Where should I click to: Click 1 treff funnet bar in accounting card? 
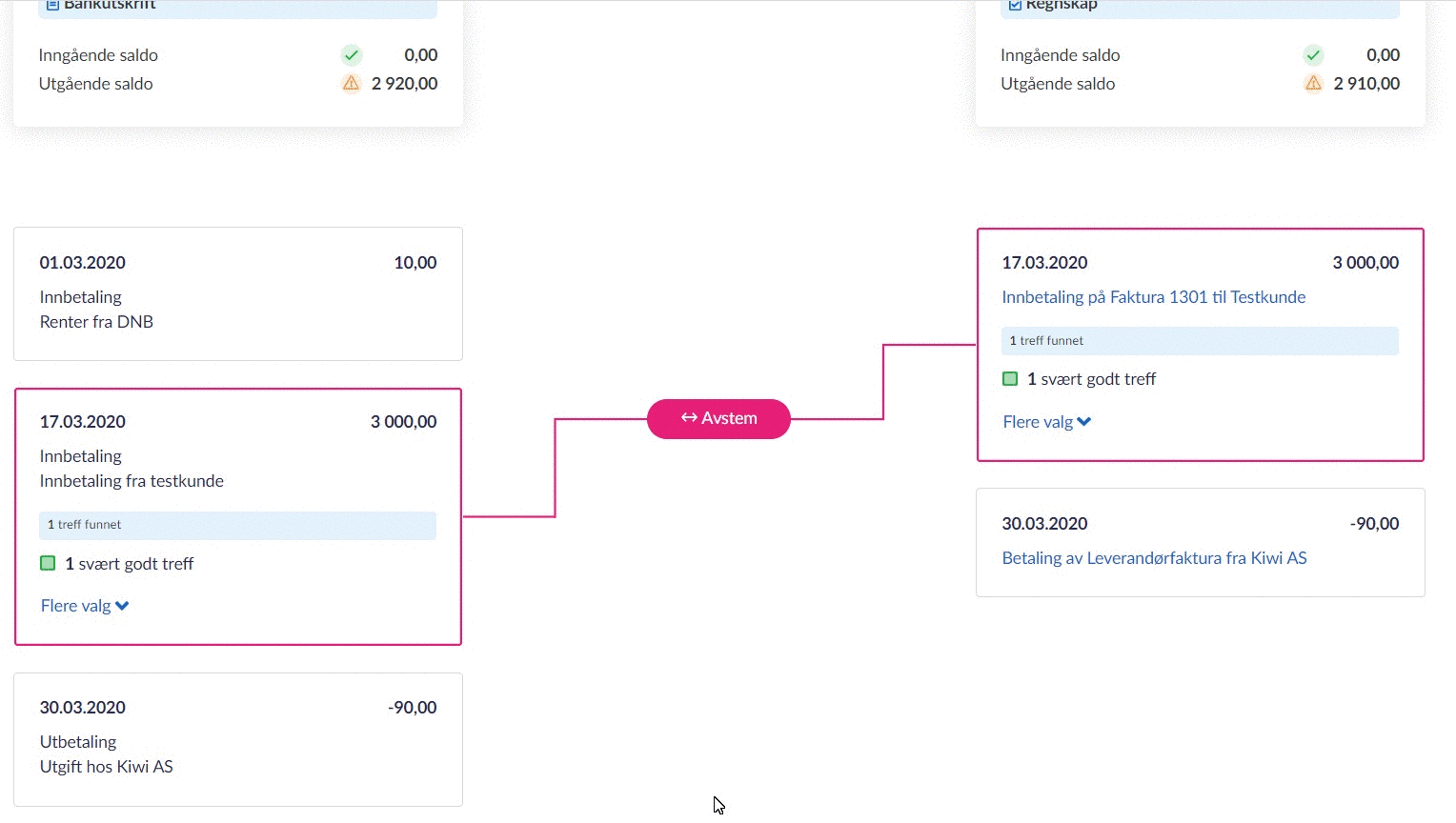[x=1200, y=341]
